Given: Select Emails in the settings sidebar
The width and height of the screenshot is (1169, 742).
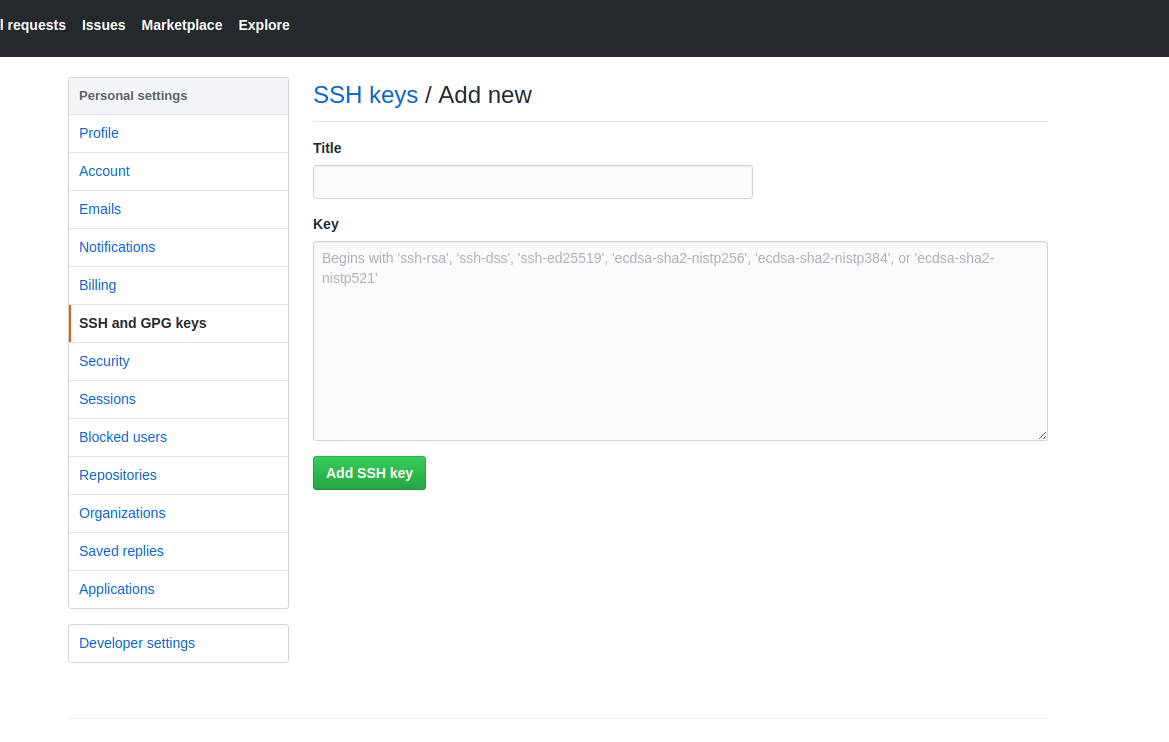Looking at the screenshot, I should tap(100, 209).
